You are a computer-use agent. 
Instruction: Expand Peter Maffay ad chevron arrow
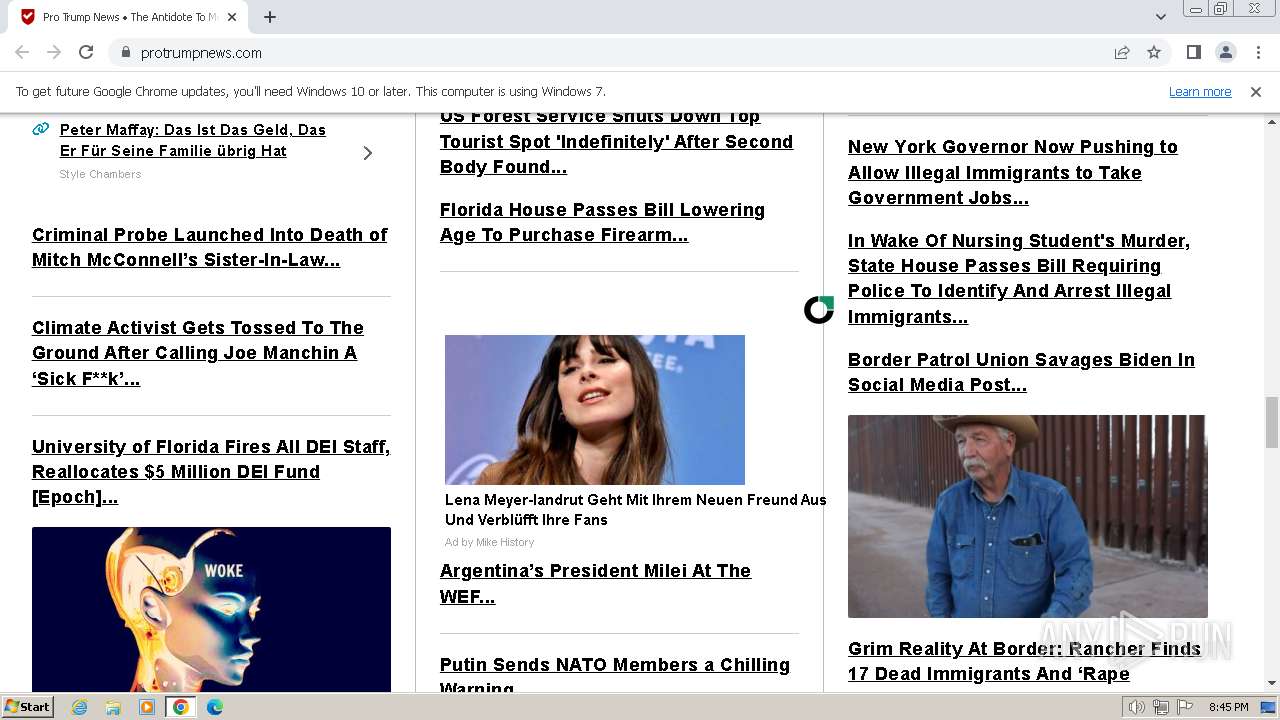click(367, 153)
